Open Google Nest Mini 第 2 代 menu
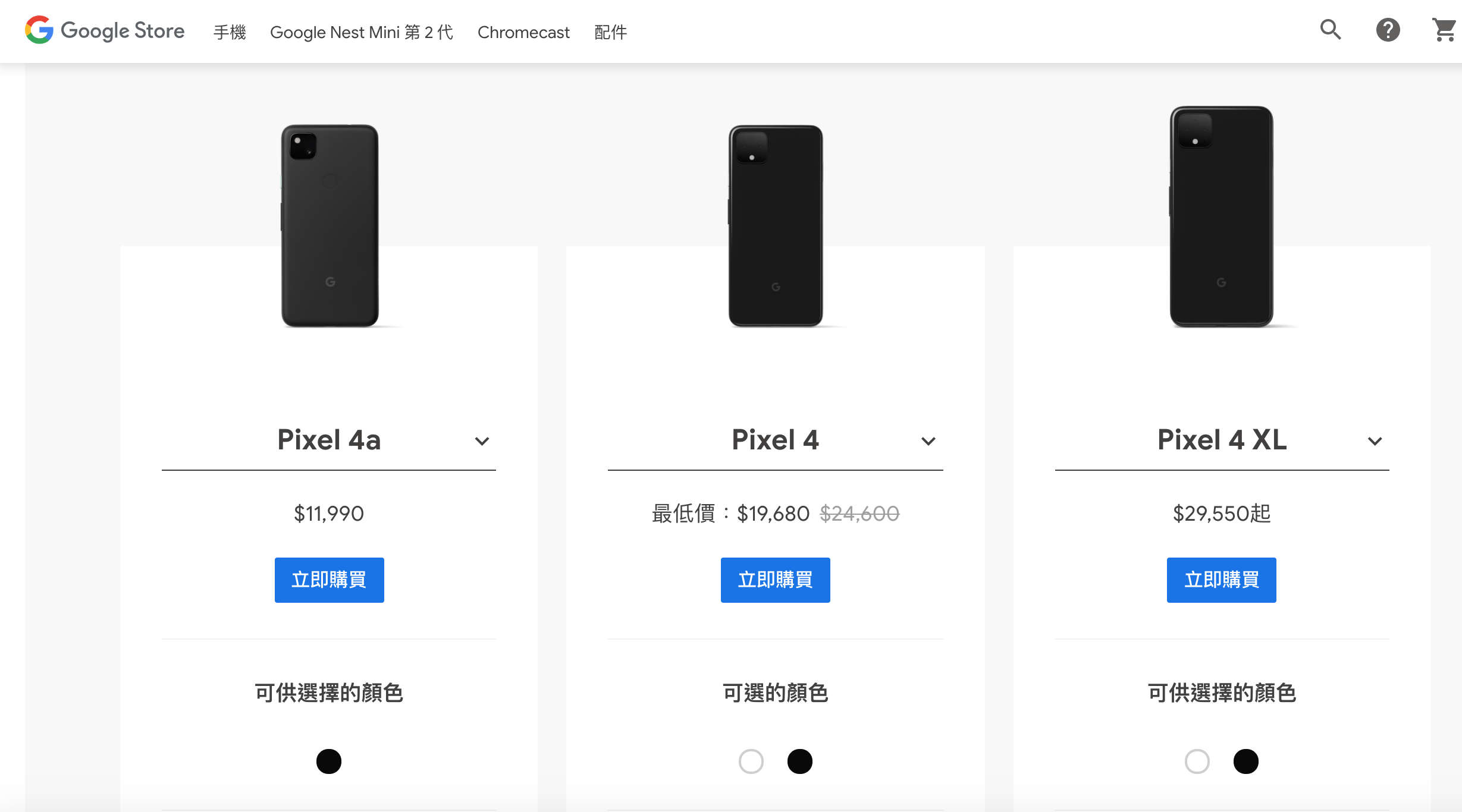Image resolution: width=1462 pixels, height=812 pixels. pyautogui.click(x=362, y=32)
